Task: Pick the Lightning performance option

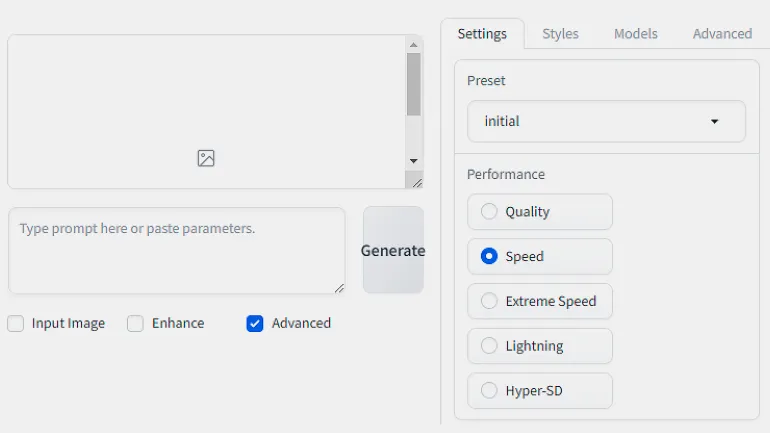Action: point(489,346)
